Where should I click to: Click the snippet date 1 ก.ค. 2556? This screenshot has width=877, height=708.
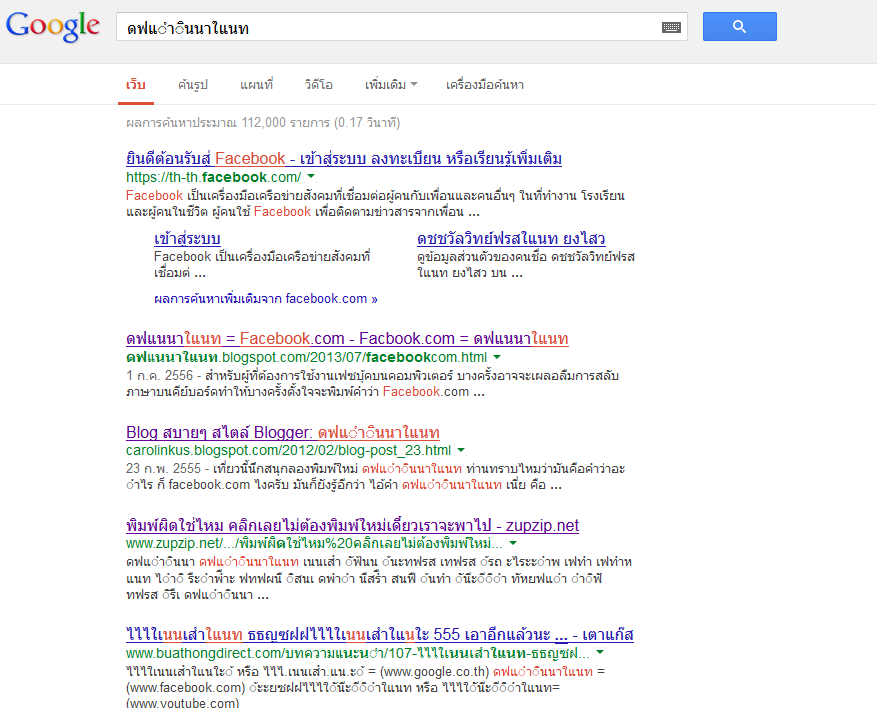(x=159, y=375)
